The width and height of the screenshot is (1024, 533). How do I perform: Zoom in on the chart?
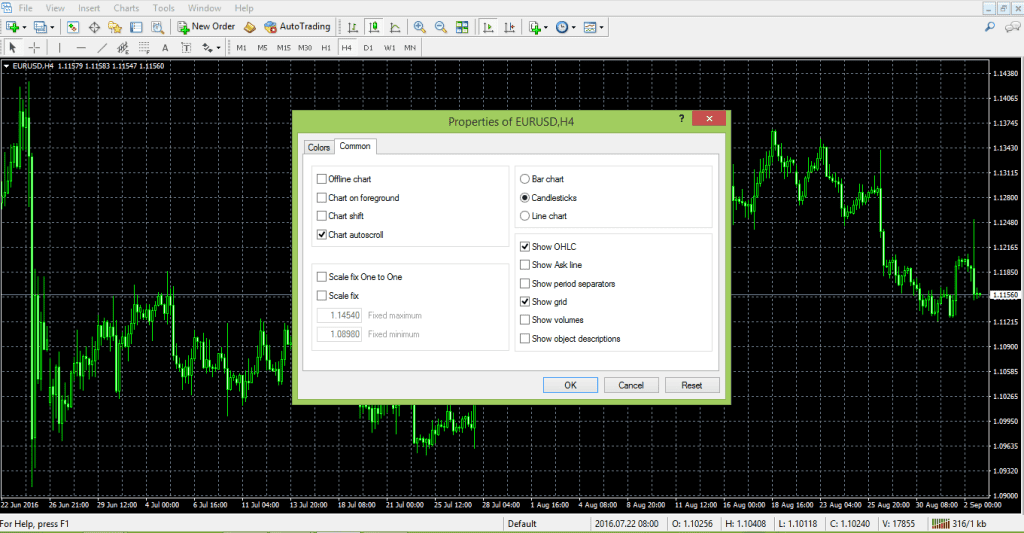(x=420, y=27)
